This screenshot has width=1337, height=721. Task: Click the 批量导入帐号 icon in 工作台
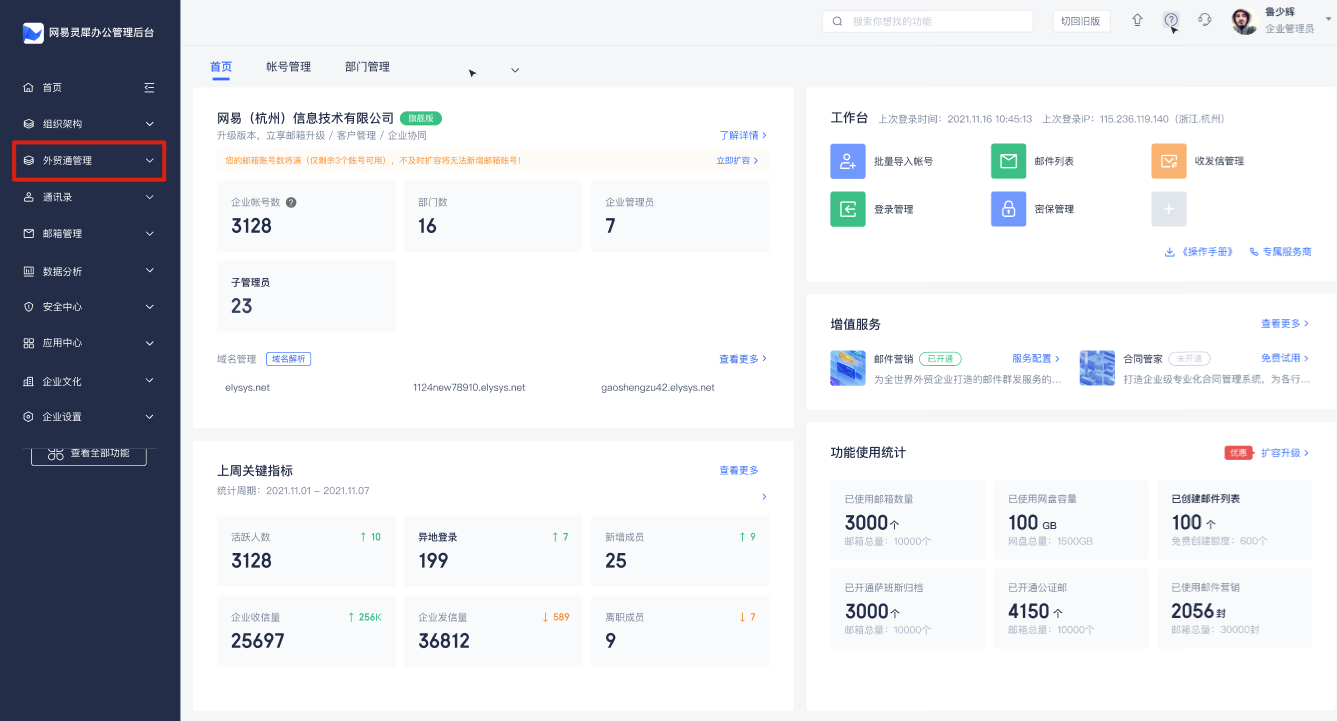pyautogui.click(x=847, y=161)
